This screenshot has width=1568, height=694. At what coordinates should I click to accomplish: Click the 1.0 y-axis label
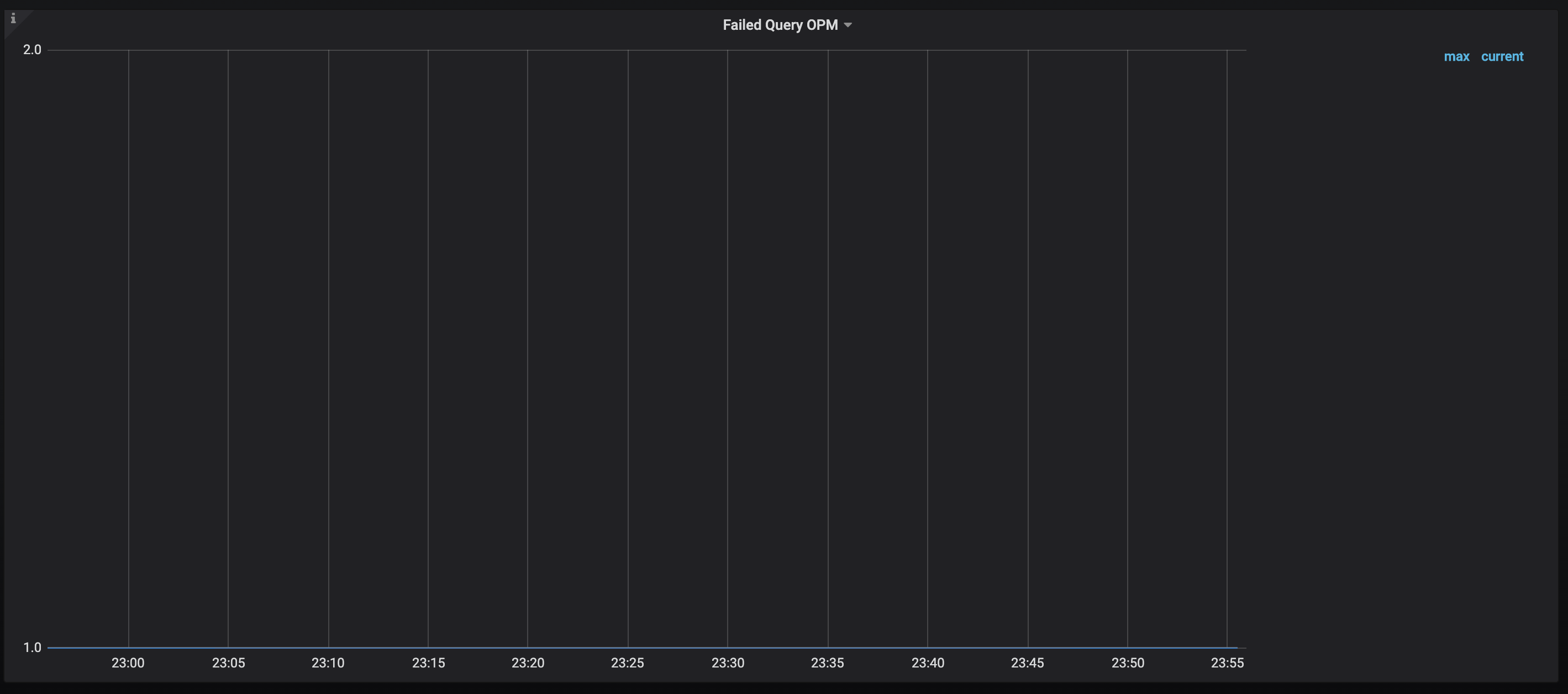tap(31, 648)
